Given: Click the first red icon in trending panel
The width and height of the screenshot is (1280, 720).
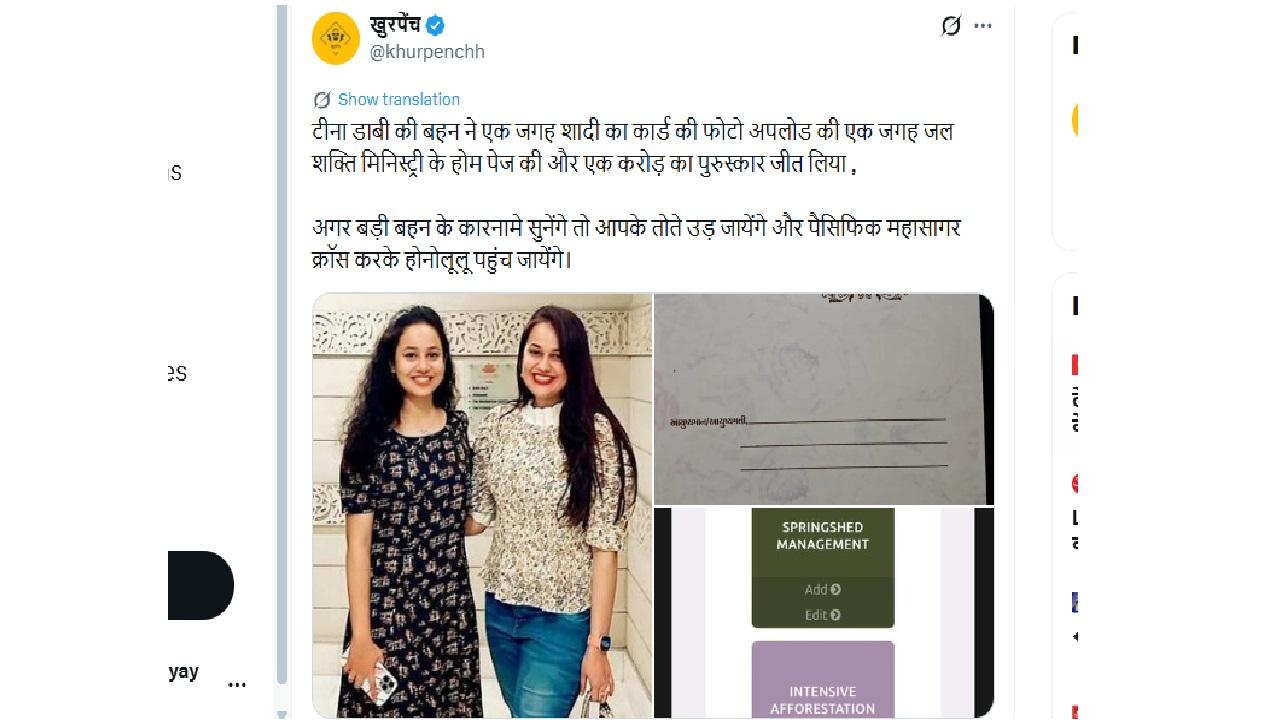Looking at the screenshot, I should 1075,364.
